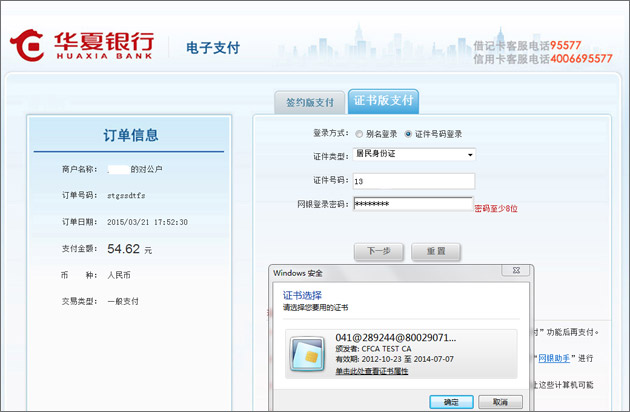Image resolution: width=630 pixels, height=412 pixels.
Task: Open the 证件类型 dropdown
Action: (414, 154)
